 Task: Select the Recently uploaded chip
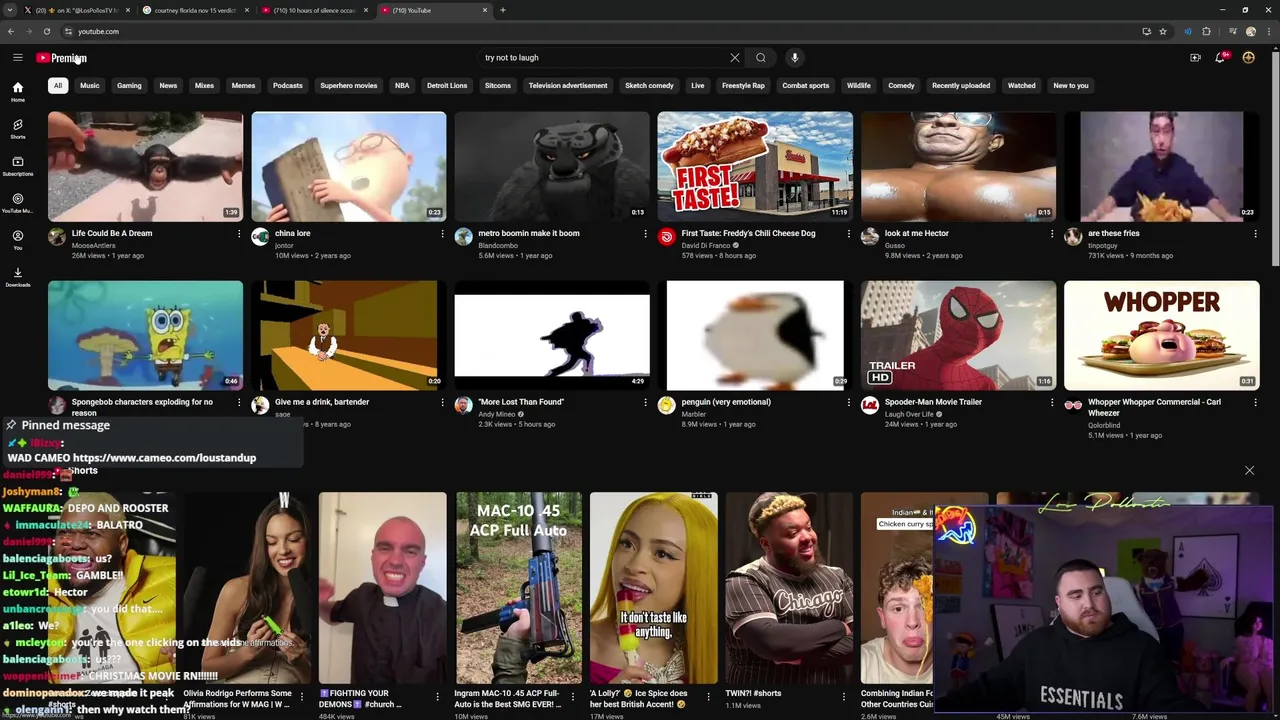[961, 85]
